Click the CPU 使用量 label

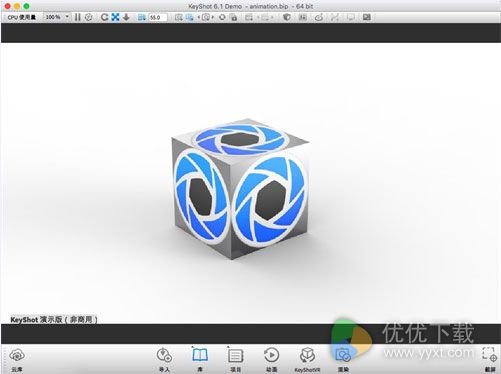(x=22, y=17)
